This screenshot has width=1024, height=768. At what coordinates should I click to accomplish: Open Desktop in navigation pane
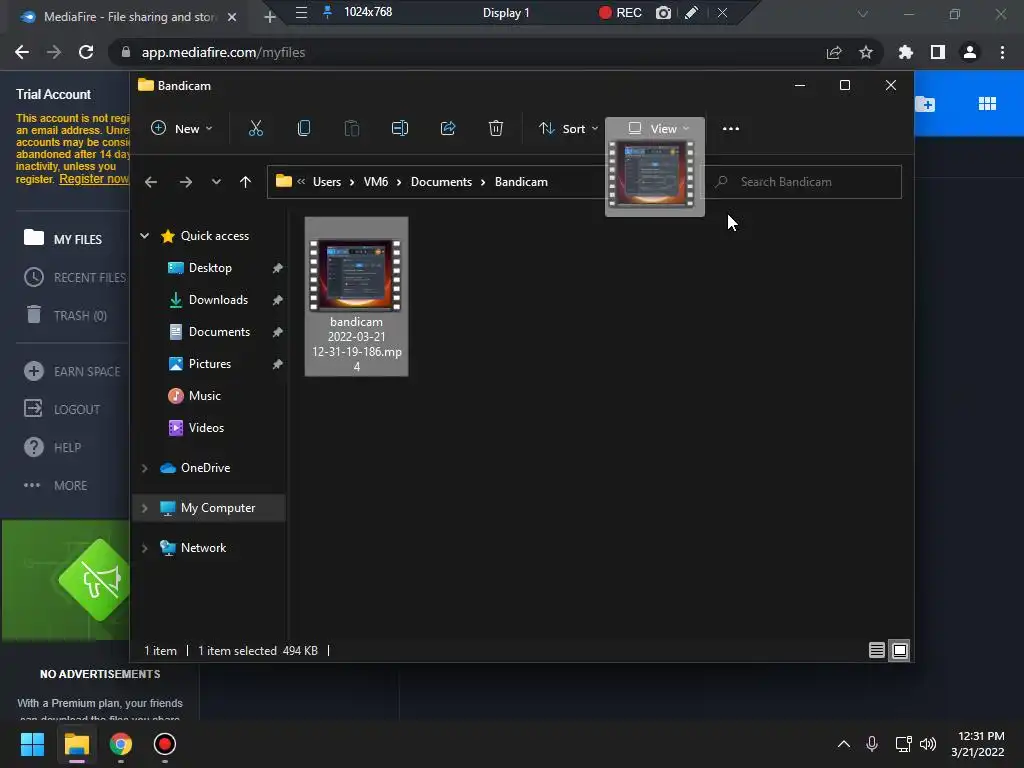coord(210,268)
